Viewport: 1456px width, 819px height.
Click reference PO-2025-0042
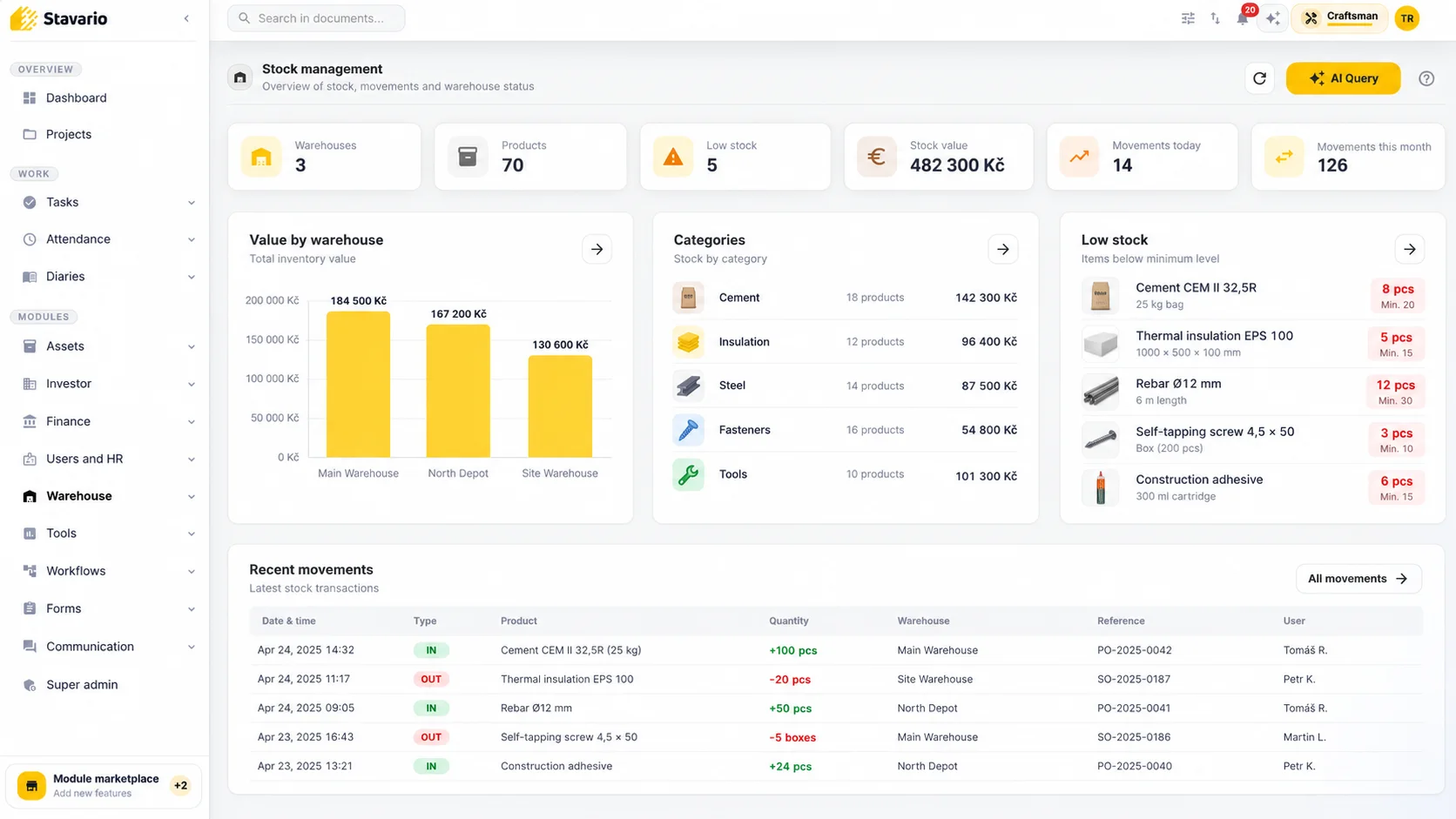point(1134,650)
